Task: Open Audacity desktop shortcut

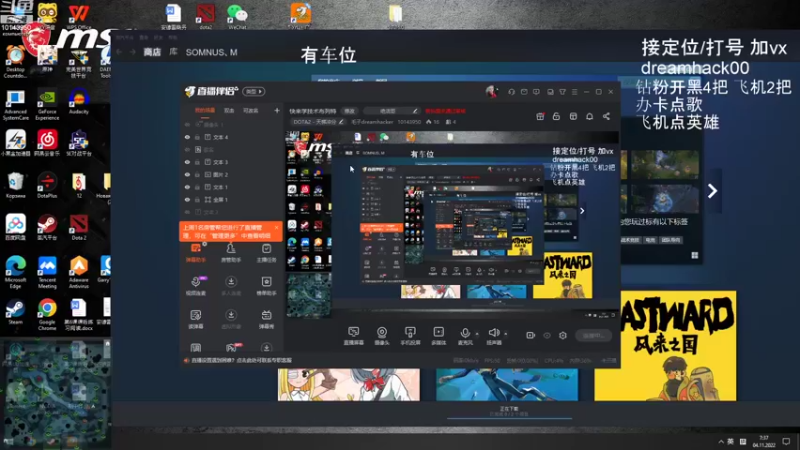Action: coord(79,101)
